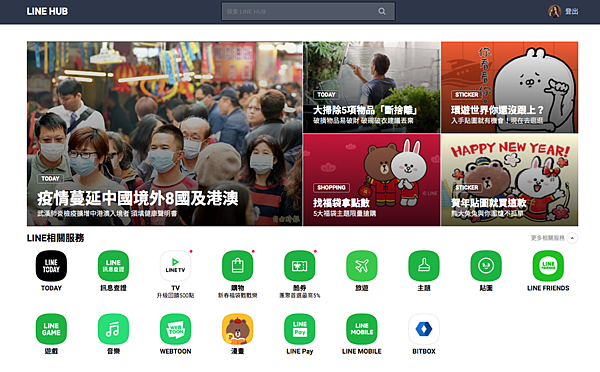Open the masked crowd epidemic news banner
This screenshot has width=600, height=372.
(x=165, y=134)
